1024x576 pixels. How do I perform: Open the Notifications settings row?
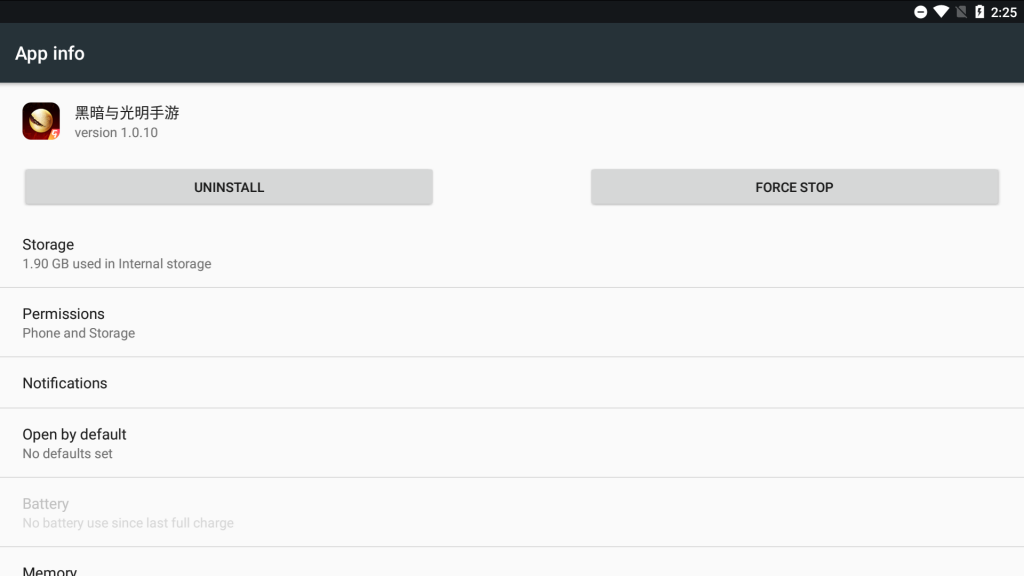65,383
